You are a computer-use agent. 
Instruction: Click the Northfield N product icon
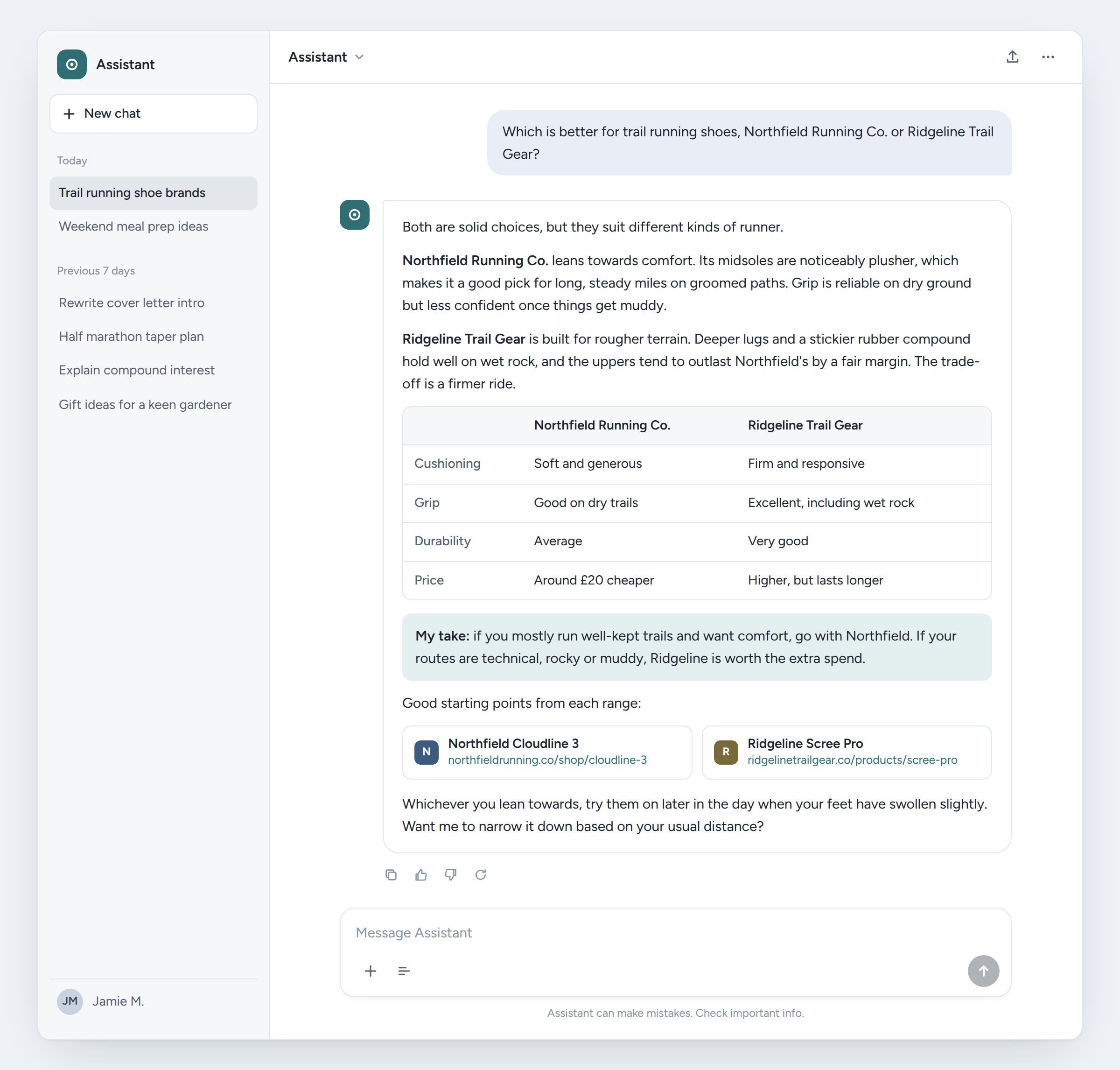pyautogui.click(x=427, y=752)
